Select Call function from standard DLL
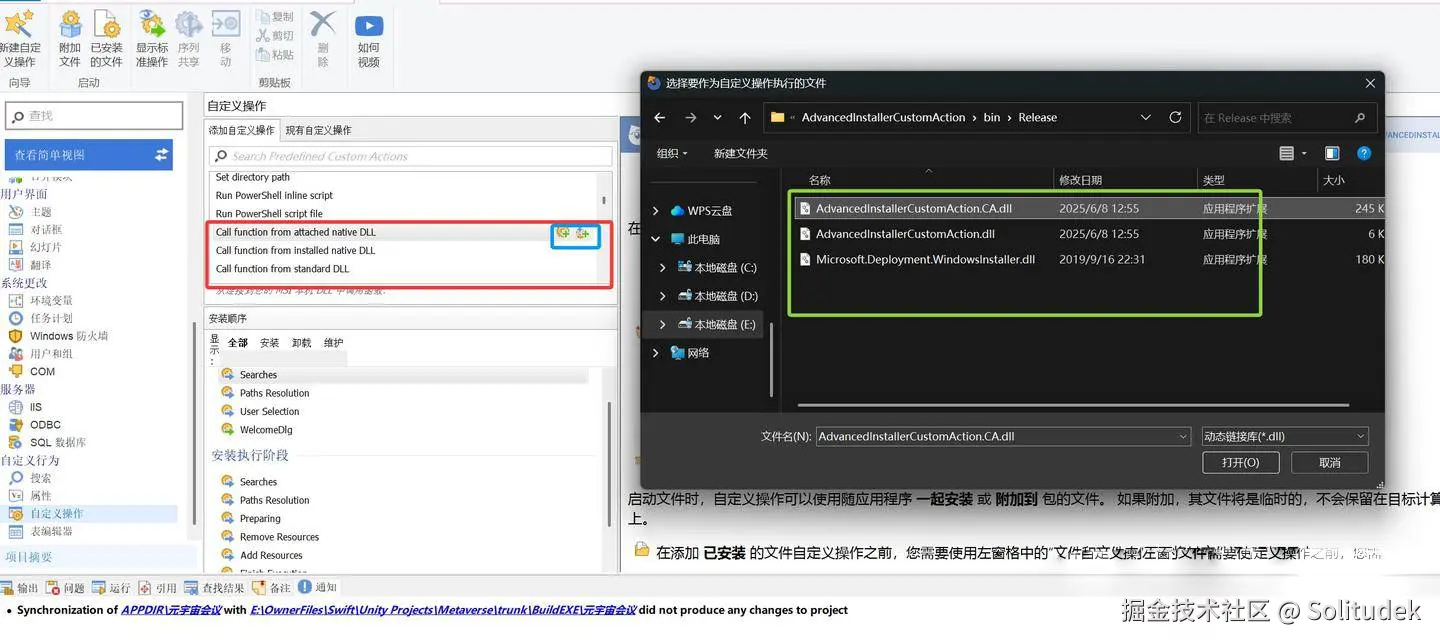Screen dimensions: 1440x644 click(x=282, y=268)
